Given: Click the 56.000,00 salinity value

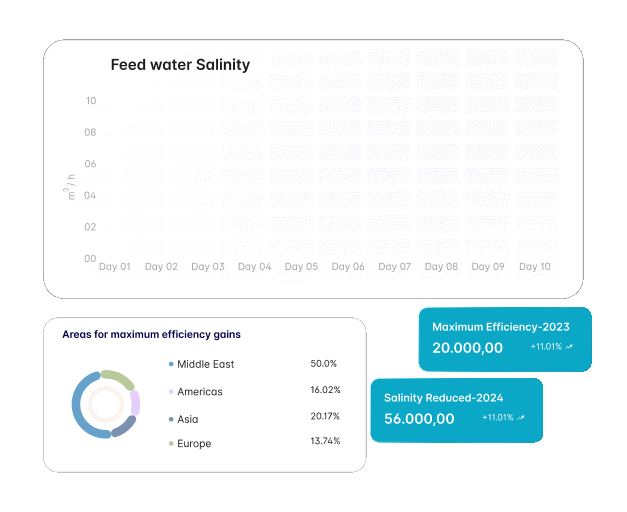Looking at the screenshot, I should click(x=419, y=418).
